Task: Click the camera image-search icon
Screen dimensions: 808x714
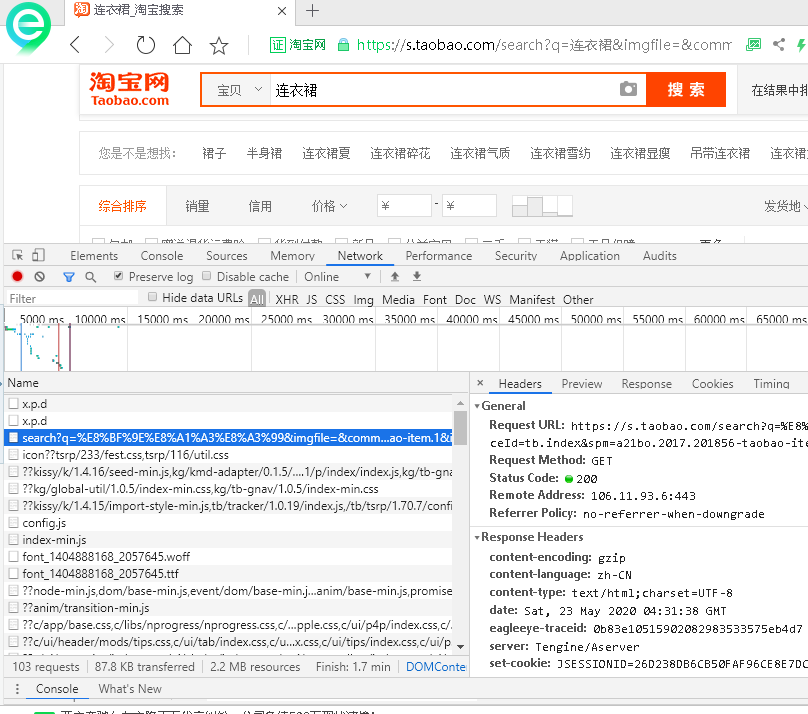Action: pos(628,89)
